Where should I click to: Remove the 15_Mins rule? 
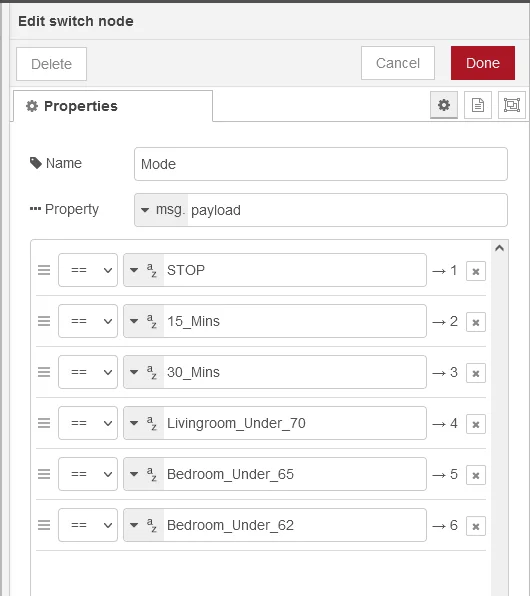pos(476,322)
